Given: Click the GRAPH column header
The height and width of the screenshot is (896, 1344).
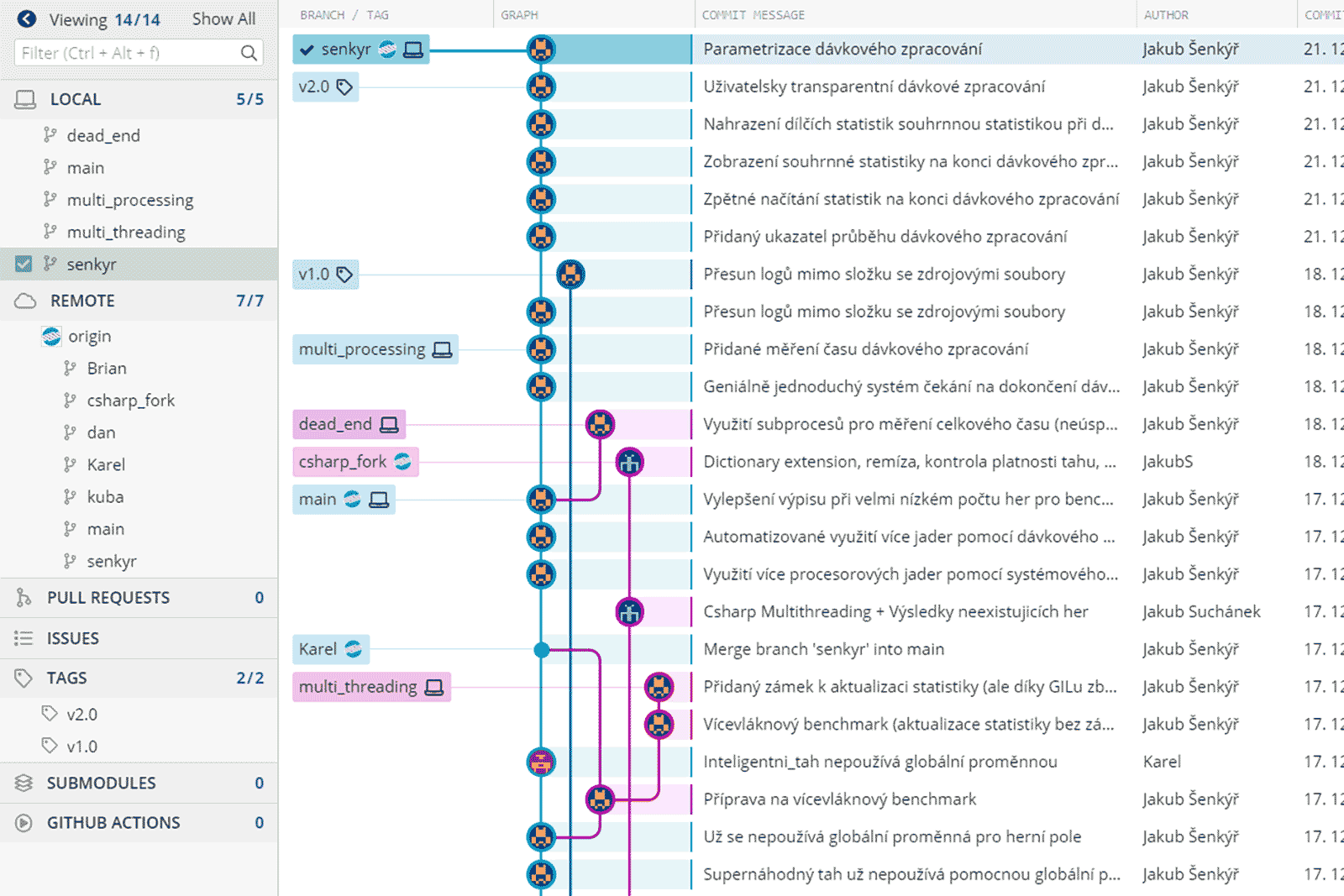Looking at the screenshot, I should [x=519, y=15].
